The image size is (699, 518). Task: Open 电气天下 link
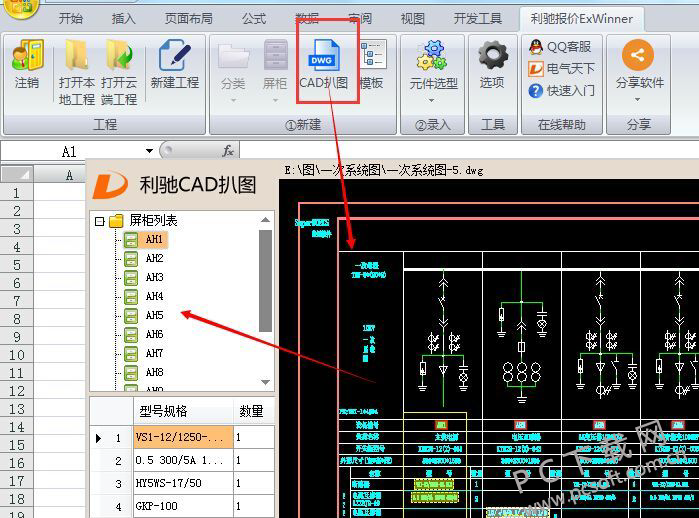click(561, 69)
